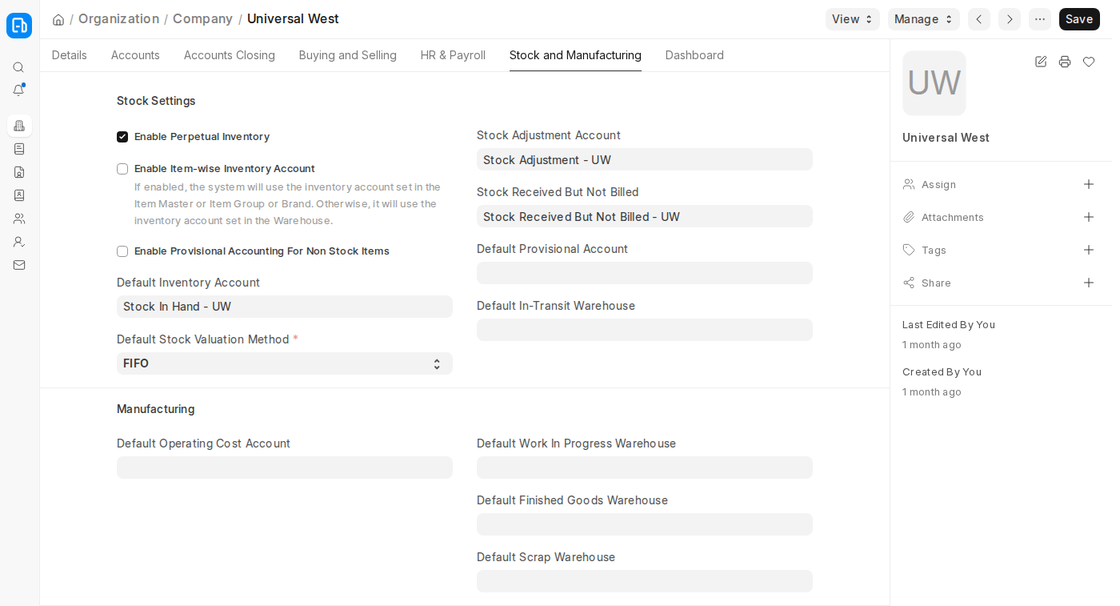Click Default Inventory Account field
This screenshot has width=1120, height=606.
click(284, 307)
